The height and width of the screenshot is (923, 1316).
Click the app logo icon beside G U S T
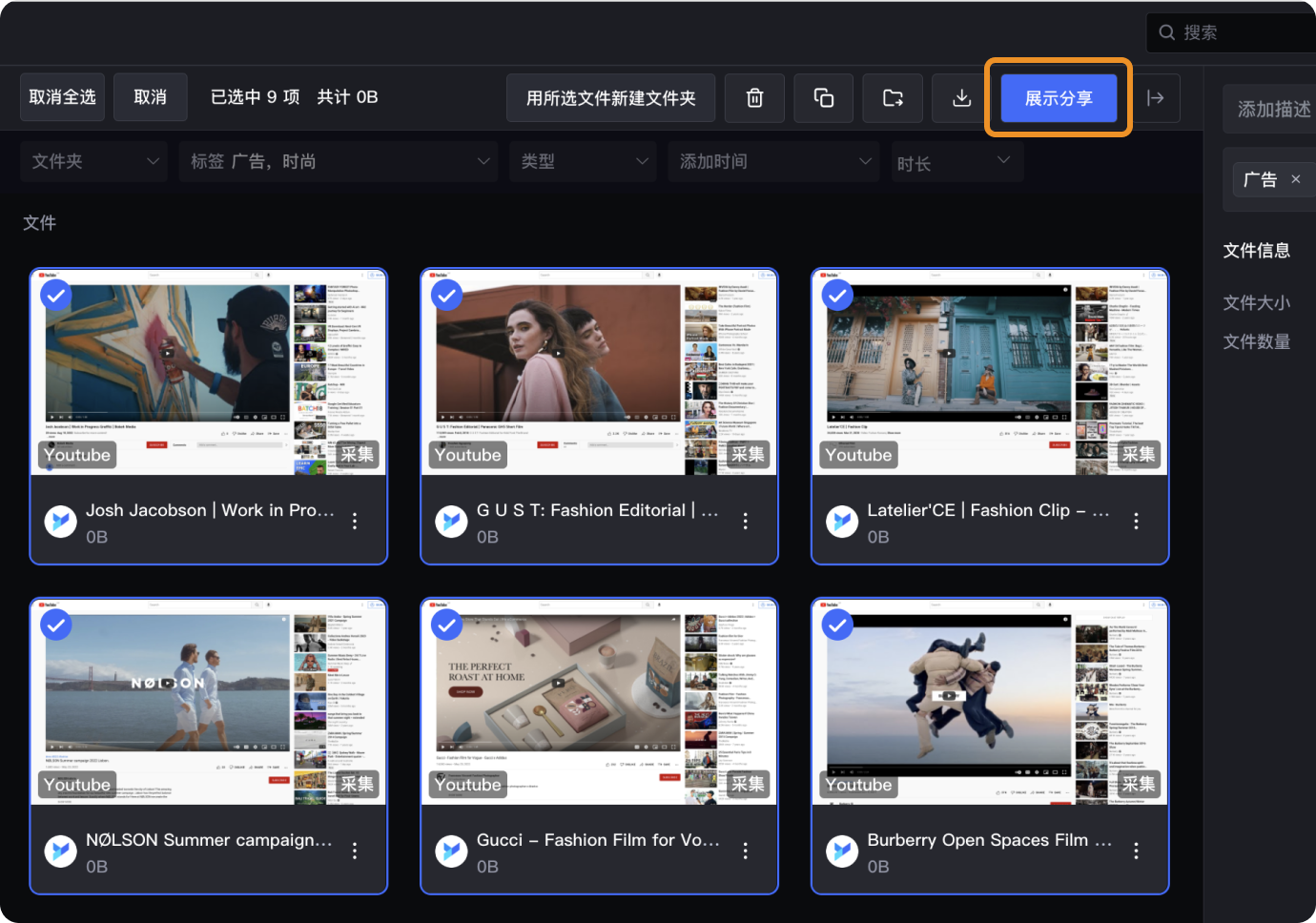(451, 522)
